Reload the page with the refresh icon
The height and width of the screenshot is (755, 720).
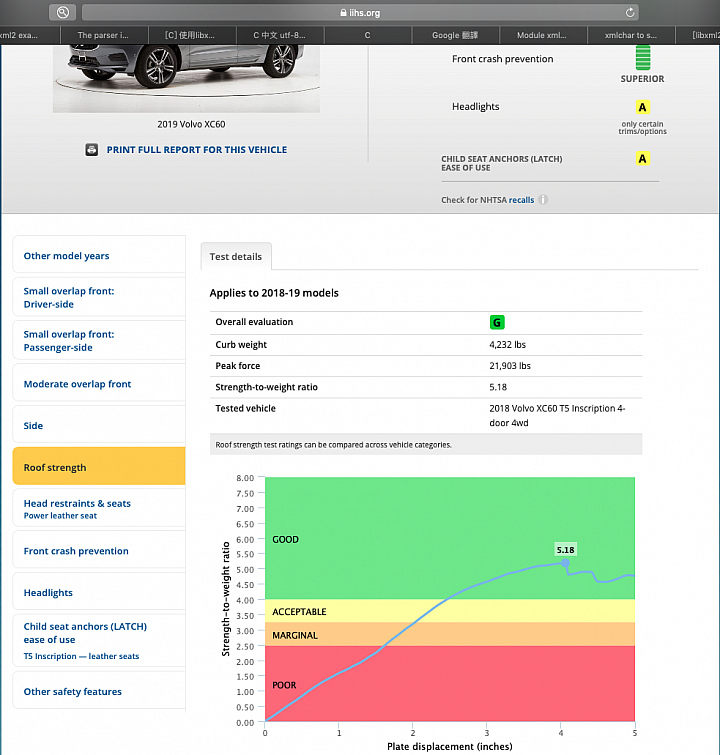pyautogui.click(x=629, y=13)
